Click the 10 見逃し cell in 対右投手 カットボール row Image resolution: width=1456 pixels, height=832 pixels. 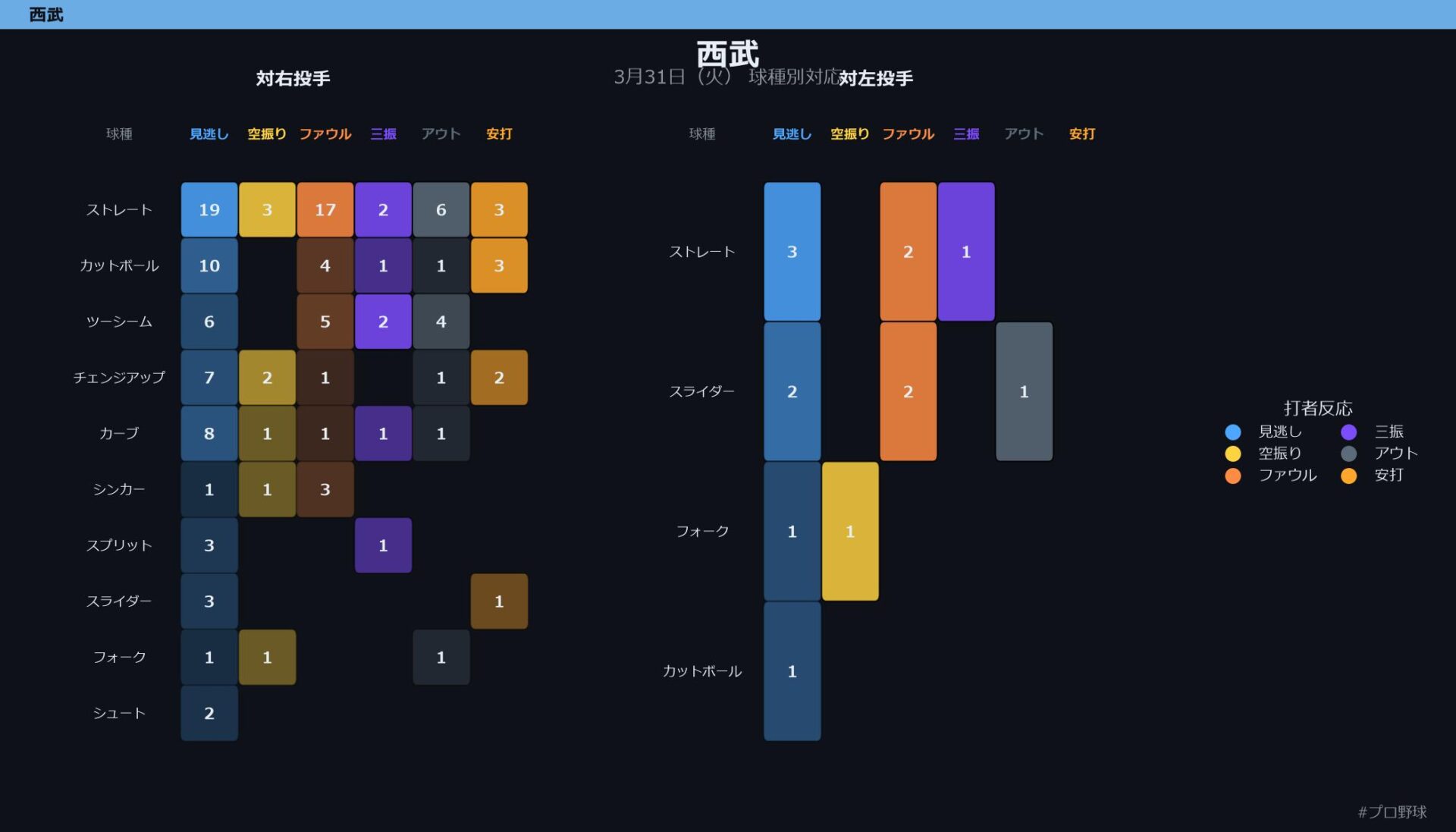(x=209, y=265)
